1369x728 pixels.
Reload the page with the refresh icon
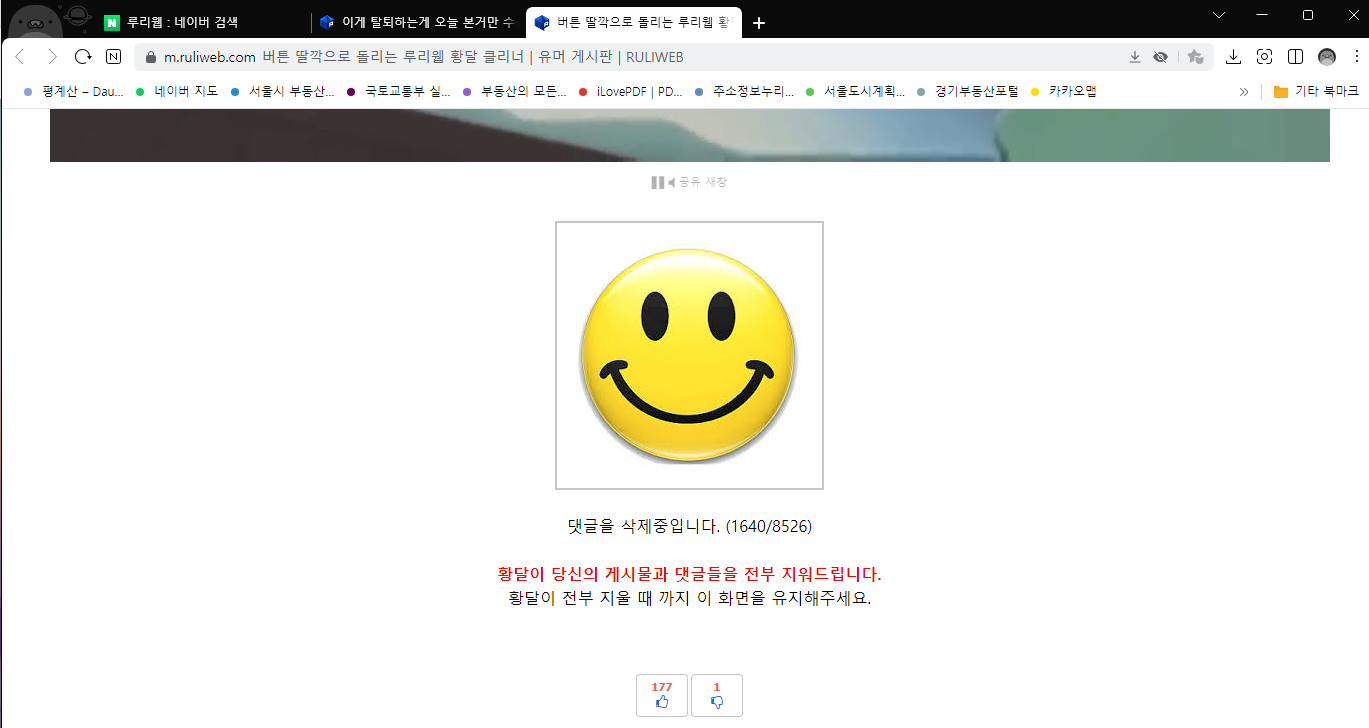click(x=83, y=57)
